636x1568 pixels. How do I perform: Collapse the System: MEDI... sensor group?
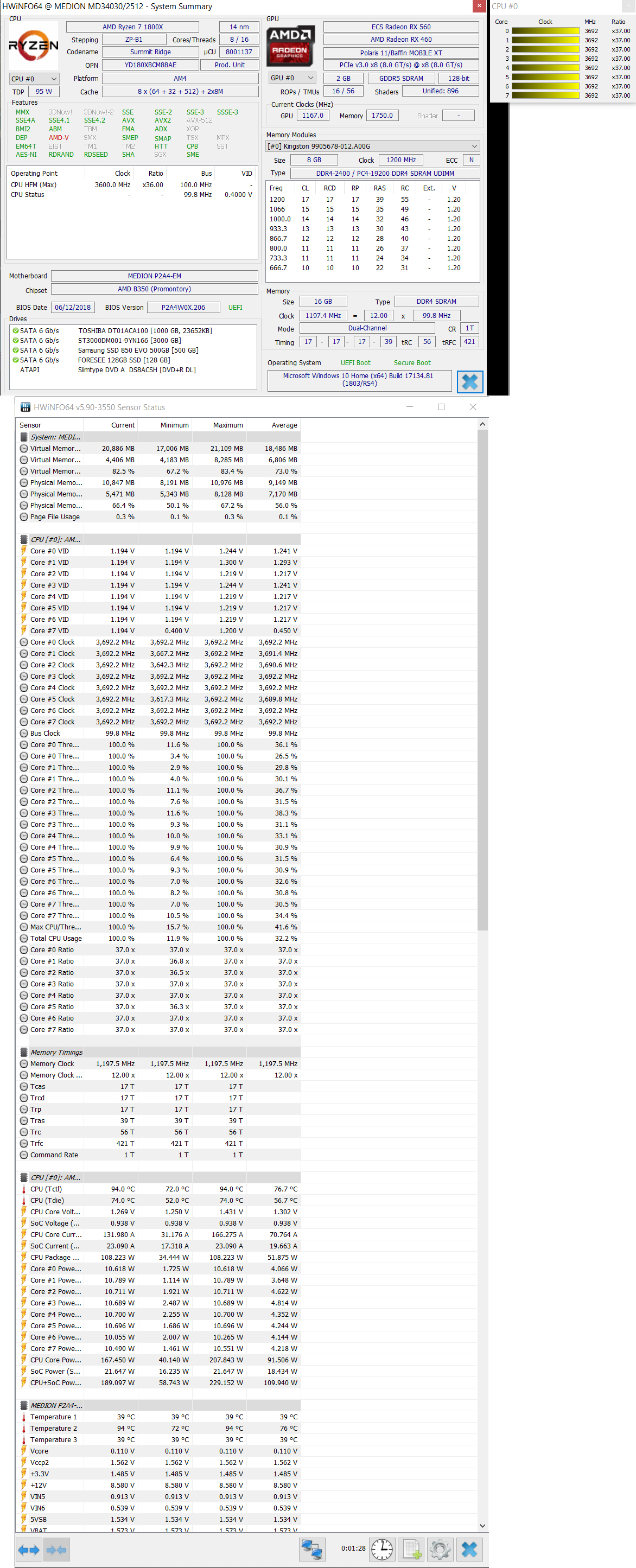[24, 437]
